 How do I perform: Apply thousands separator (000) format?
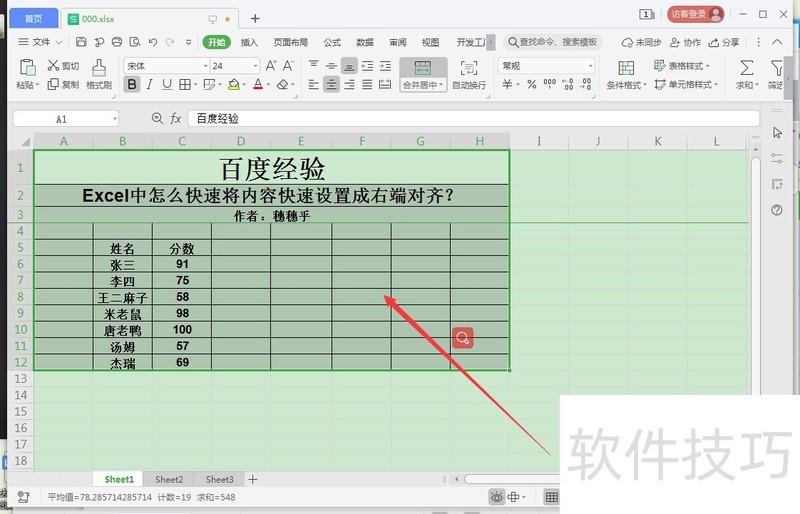coord(549,83)
